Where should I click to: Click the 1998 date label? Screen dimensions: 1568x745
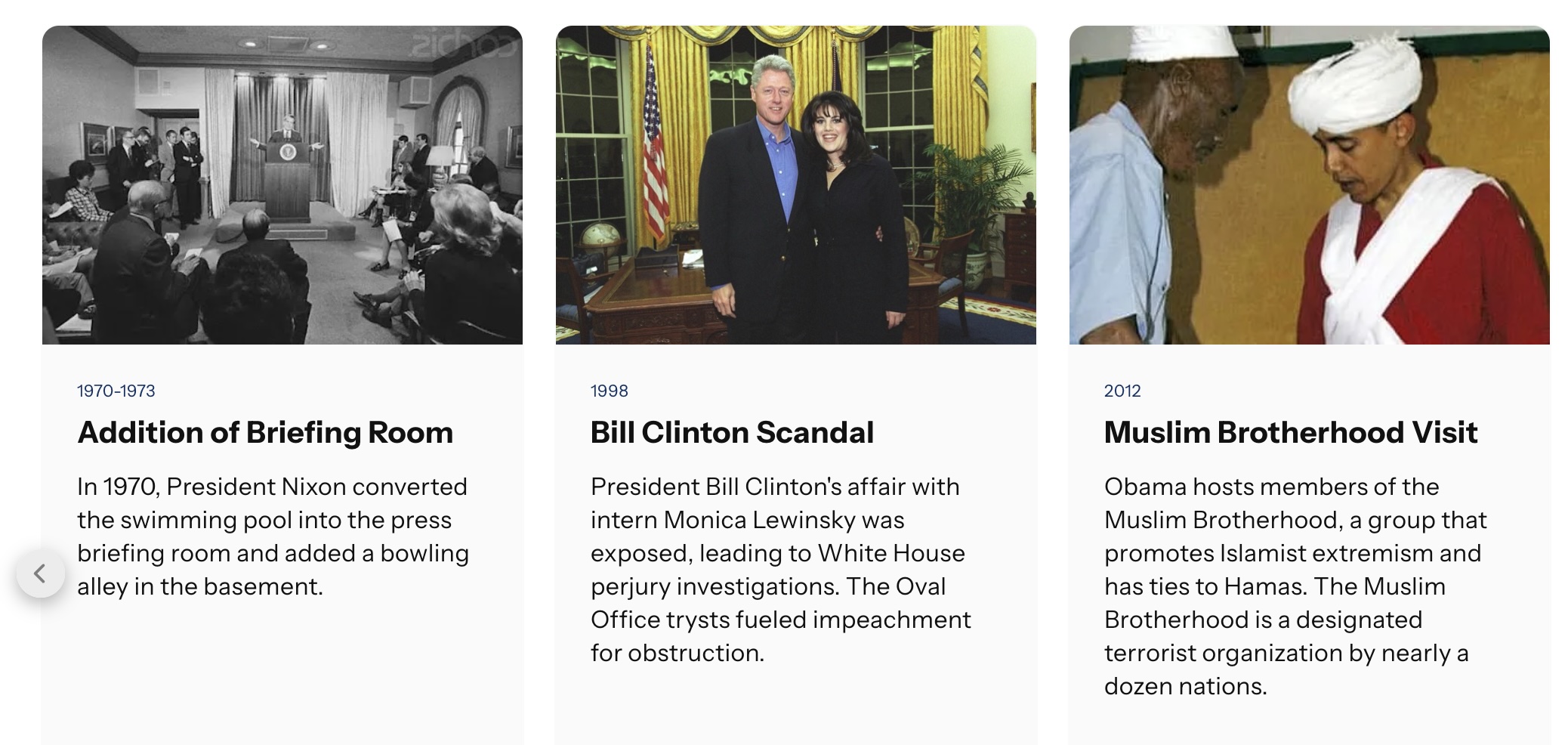(609, 391)
